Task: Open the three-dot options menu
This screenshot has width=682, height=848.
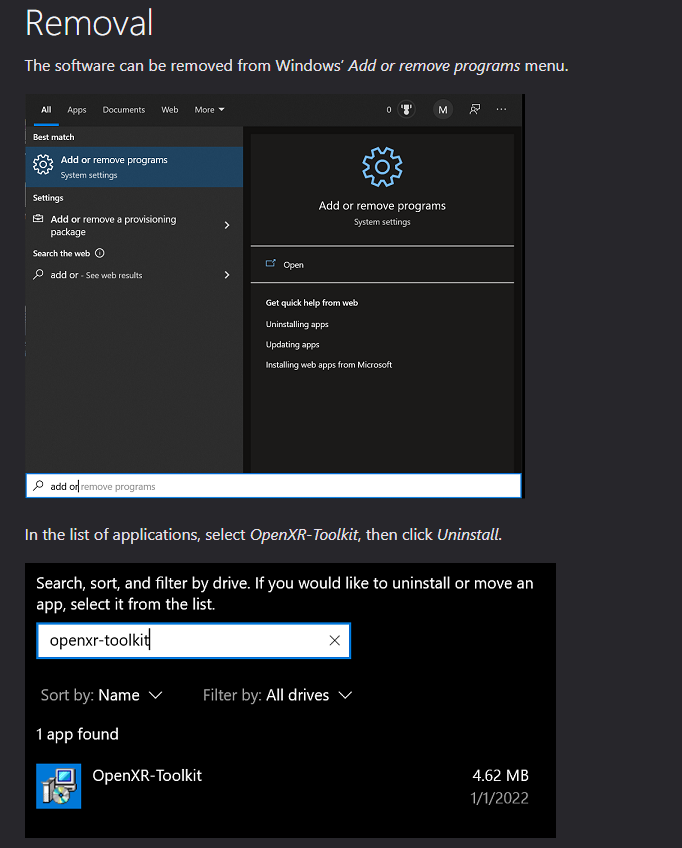Action: [x=501, y=109]
